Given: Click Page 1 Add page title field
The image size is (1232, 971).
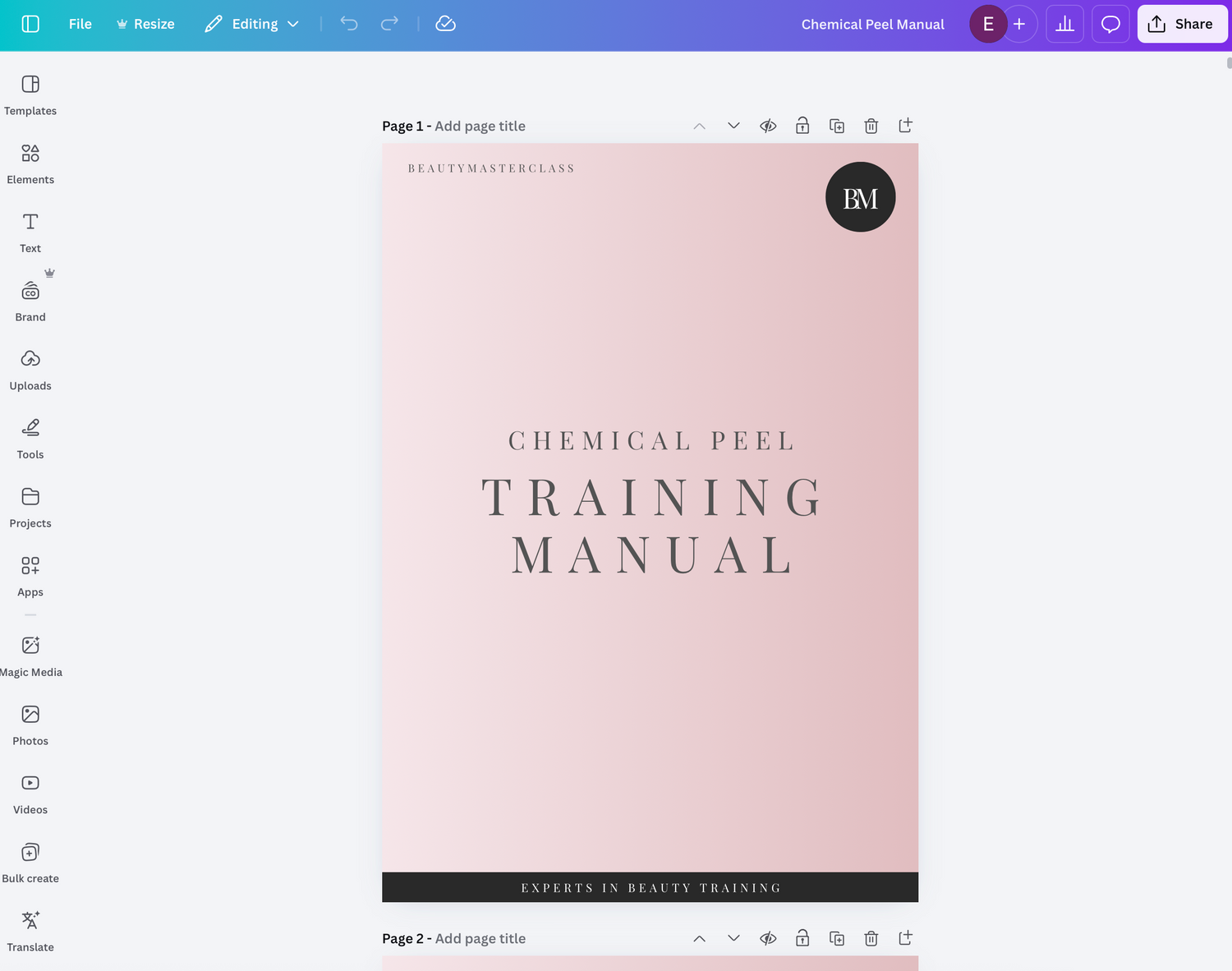Looking at the screenshot, I should coord(480,126).
